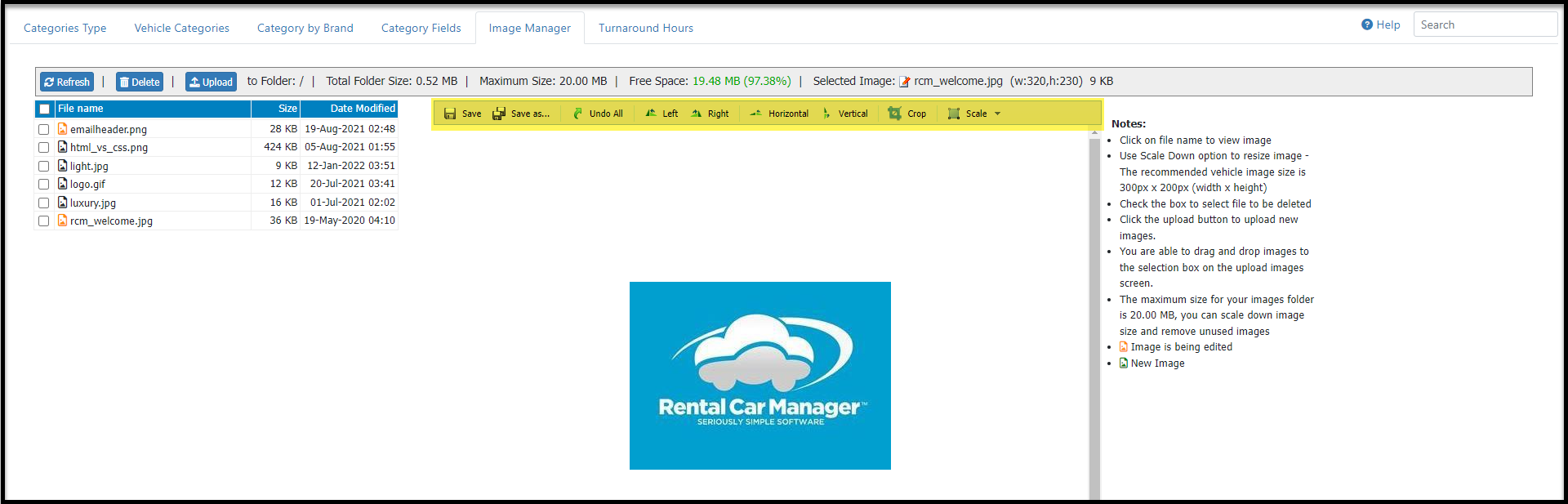This screenshot has height=504, width=1568.
Task: Click rcm_welcome.jpg file icon in list
Action: click(x=62, y=221)
